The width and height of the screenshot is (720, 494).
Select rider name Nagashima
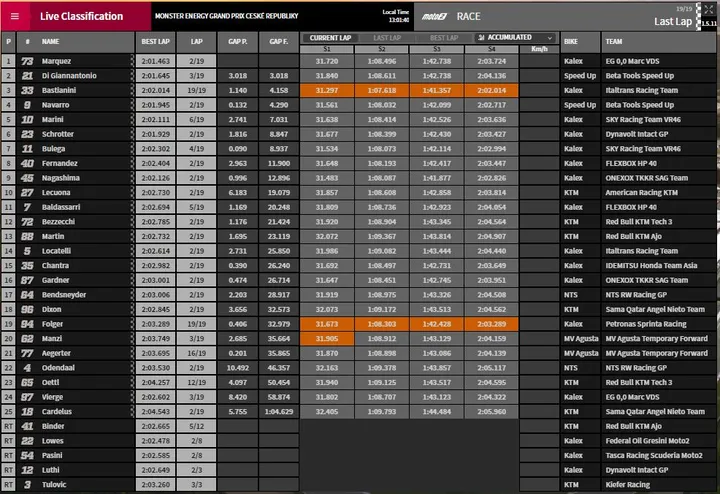tap(61, 178)
